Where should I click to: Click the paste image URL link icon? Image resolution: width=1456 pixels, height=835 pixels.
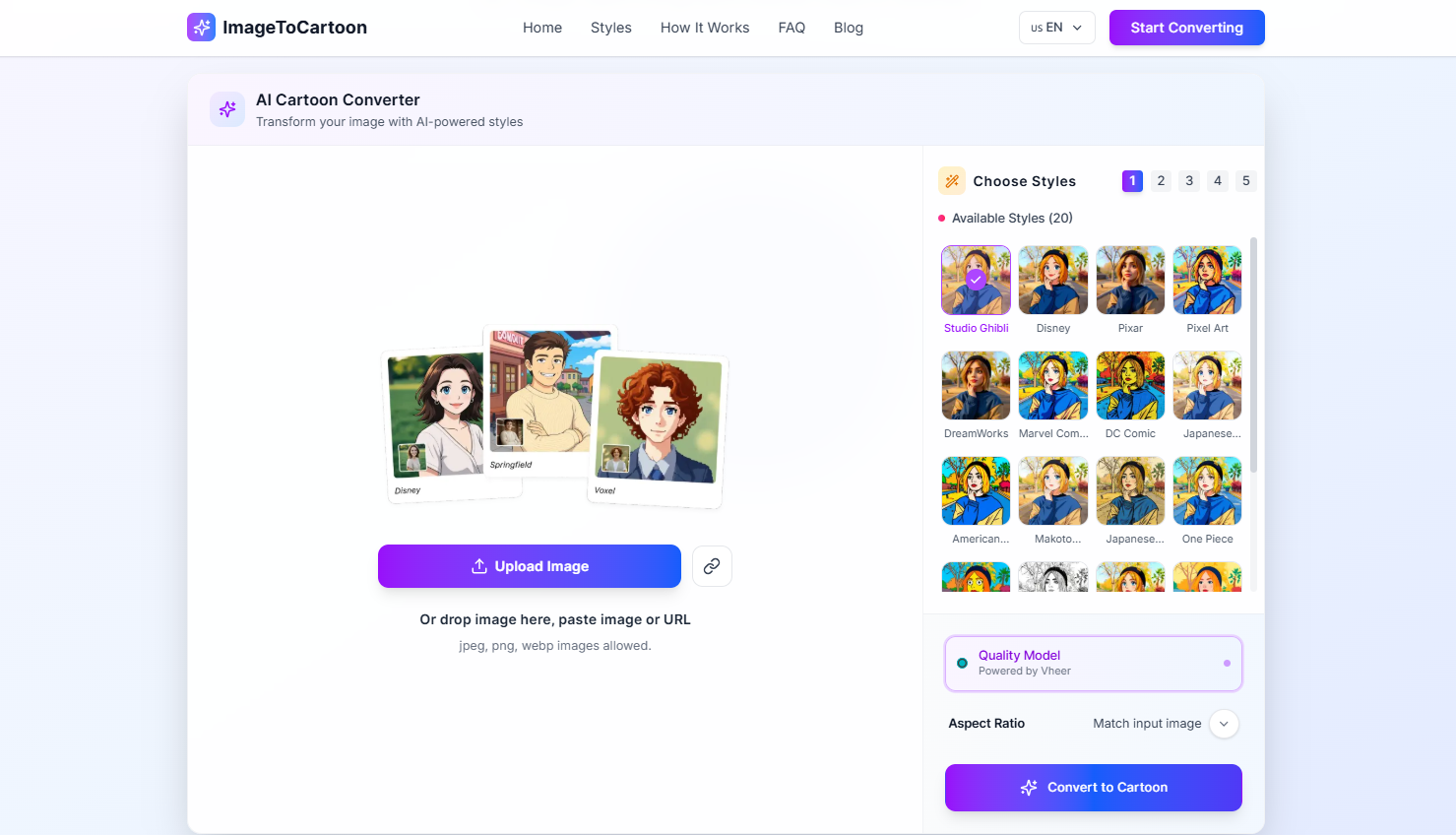tap(712, 566)
